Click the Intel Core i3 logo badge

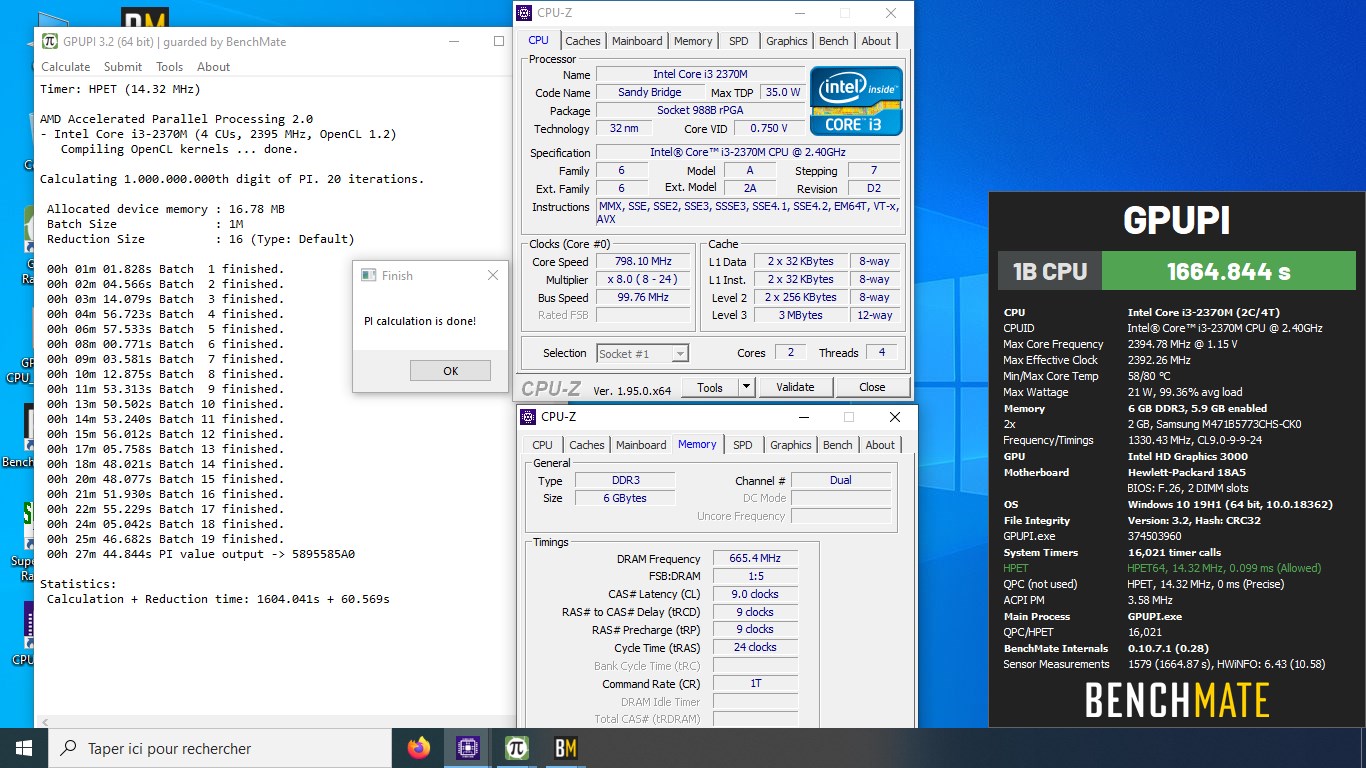856,101
